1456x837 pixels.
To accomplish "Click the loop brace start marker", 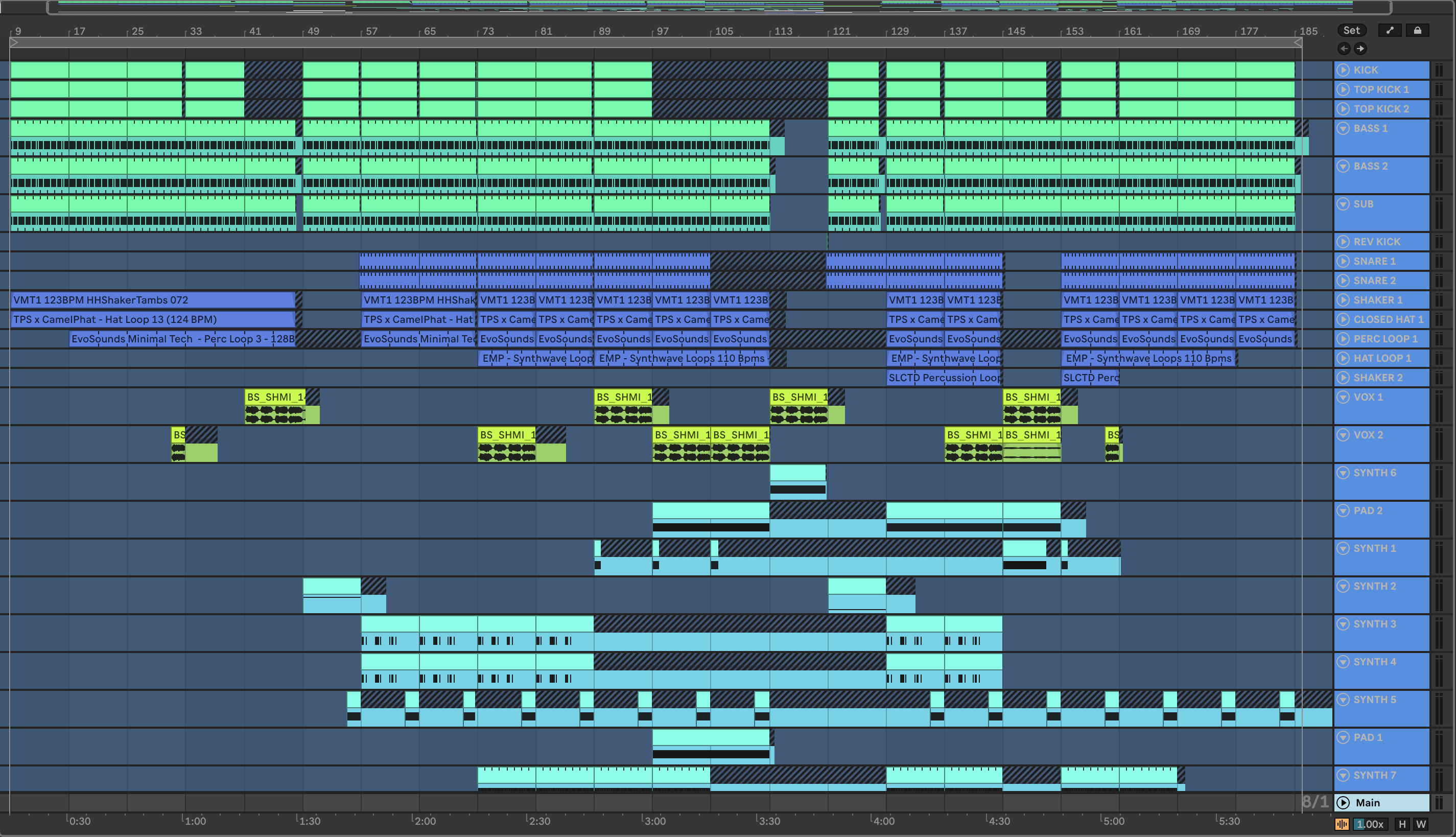I will 14,42.
